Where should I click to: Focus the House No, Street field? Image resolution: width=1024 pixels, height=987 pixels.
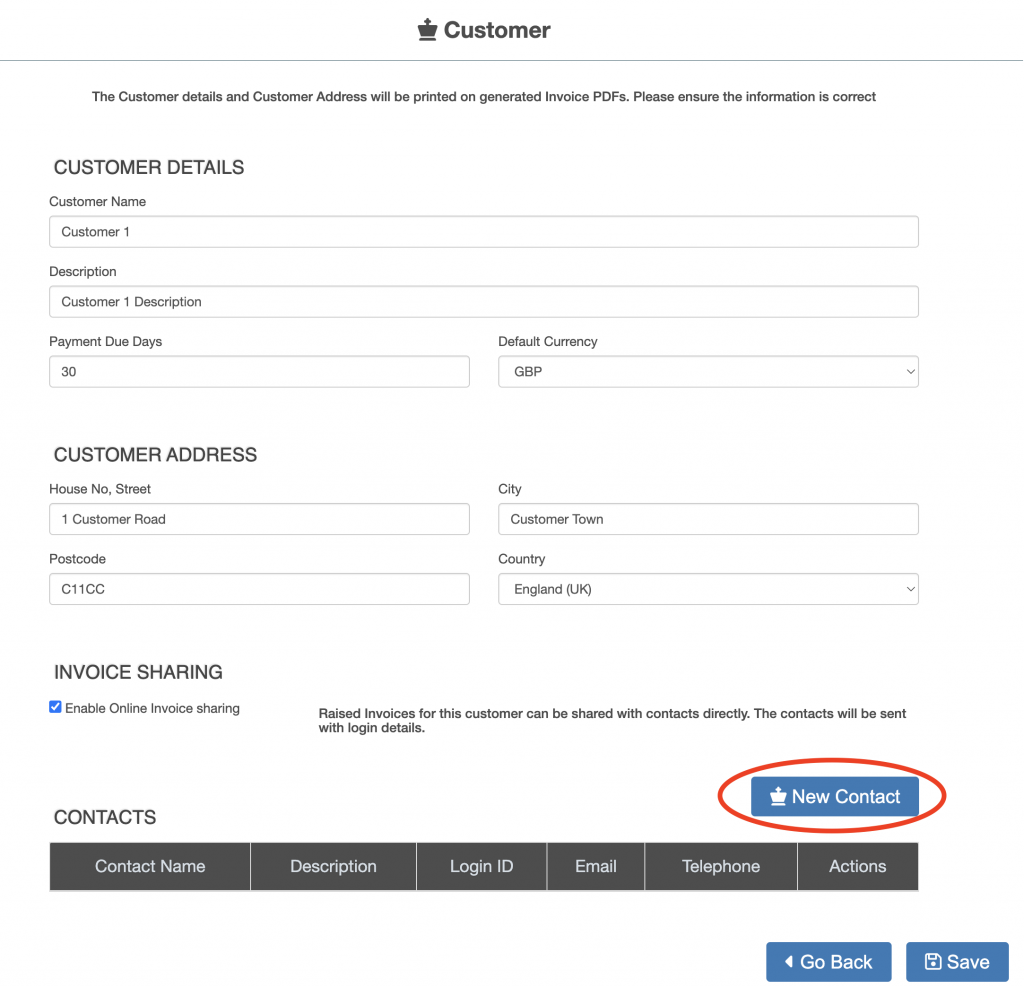pyautogui.click(x=259, y=519)
